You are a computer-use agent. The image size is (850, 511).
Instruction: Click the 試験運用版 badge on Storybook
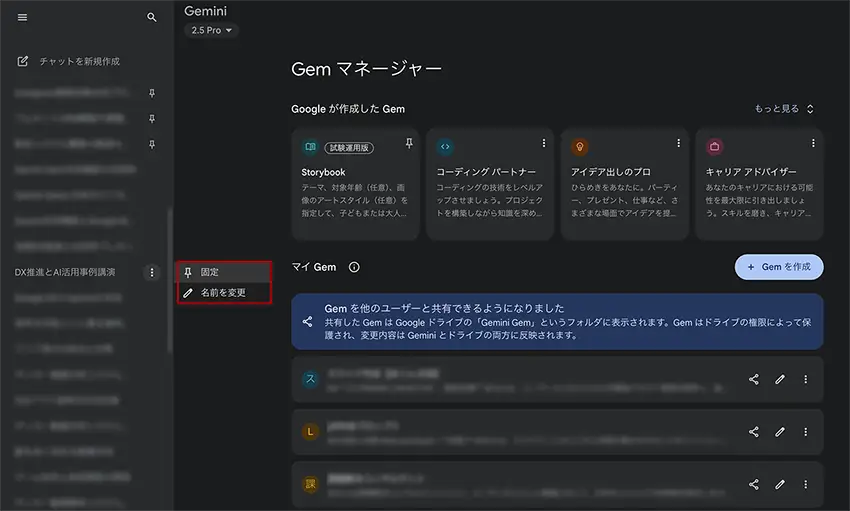[349, 147]
